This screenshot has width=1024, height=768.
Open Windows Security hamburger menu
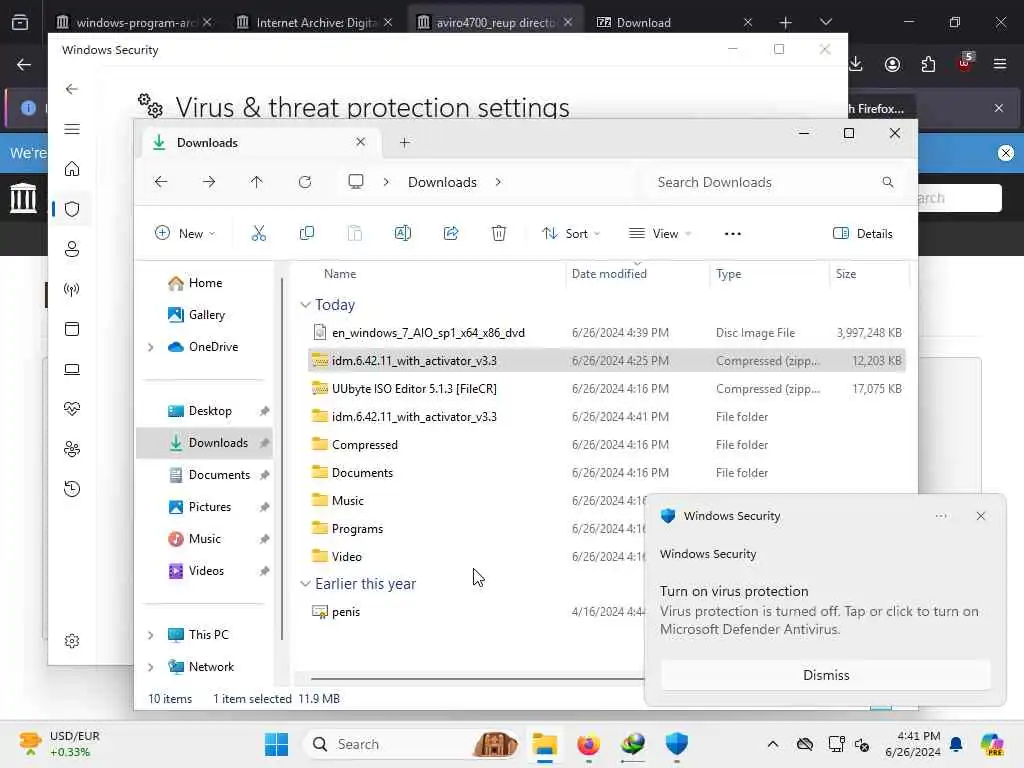tap(72, 129)
